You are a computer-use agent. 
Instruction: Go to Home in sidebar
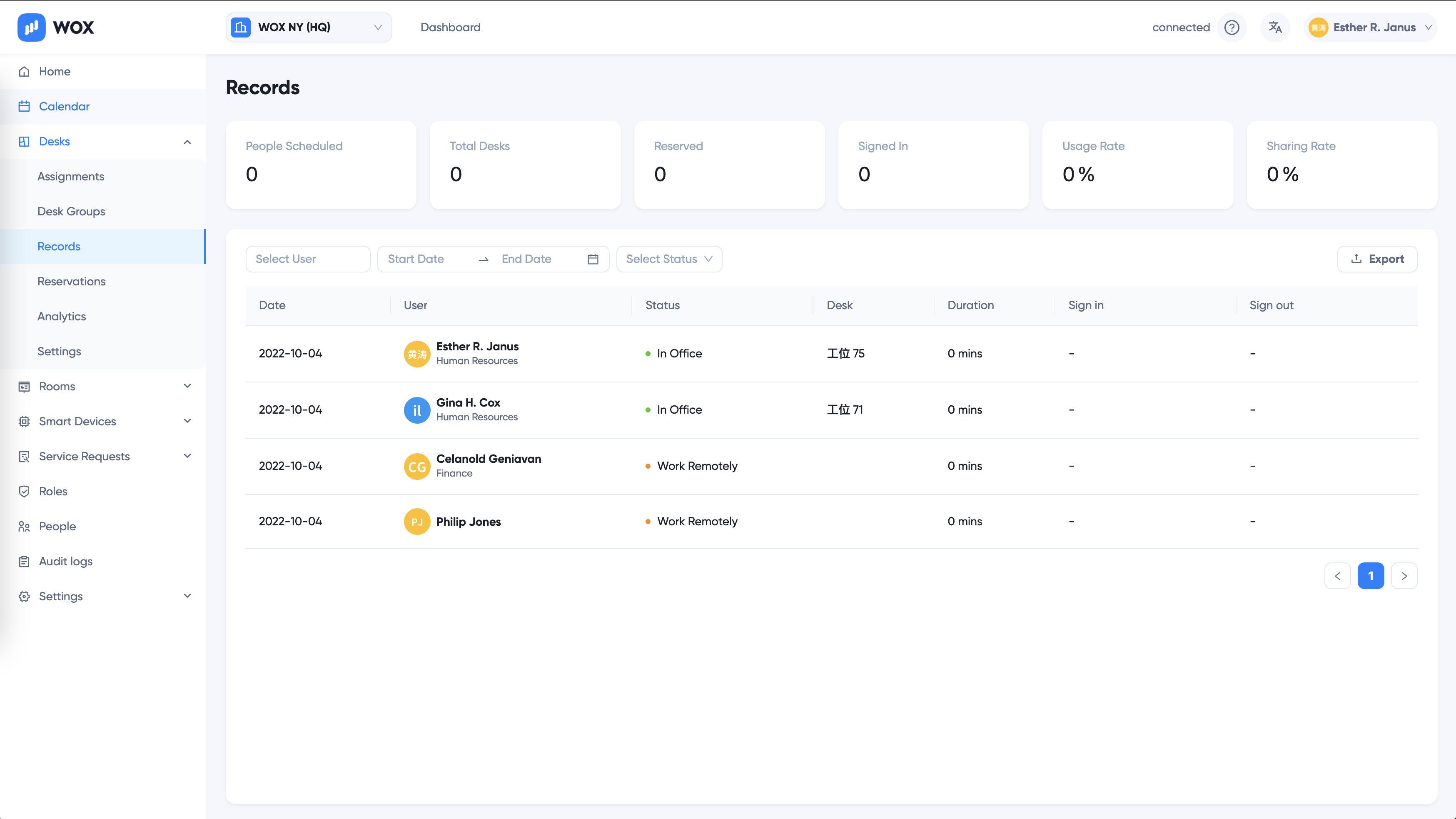(x=102, y=72)
